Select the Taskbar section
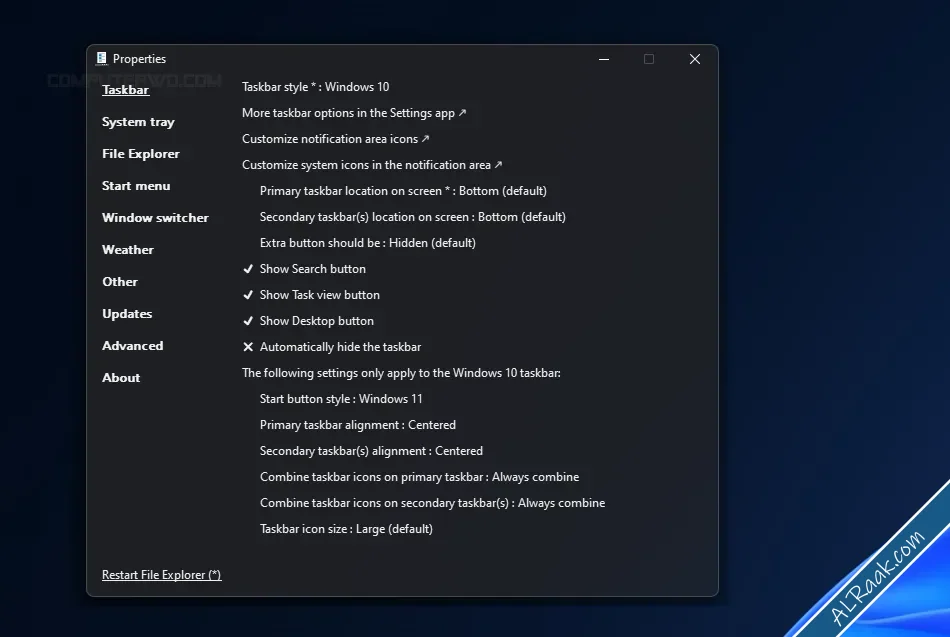This screenshot has width=950, height=637. (x=125, y=90)
